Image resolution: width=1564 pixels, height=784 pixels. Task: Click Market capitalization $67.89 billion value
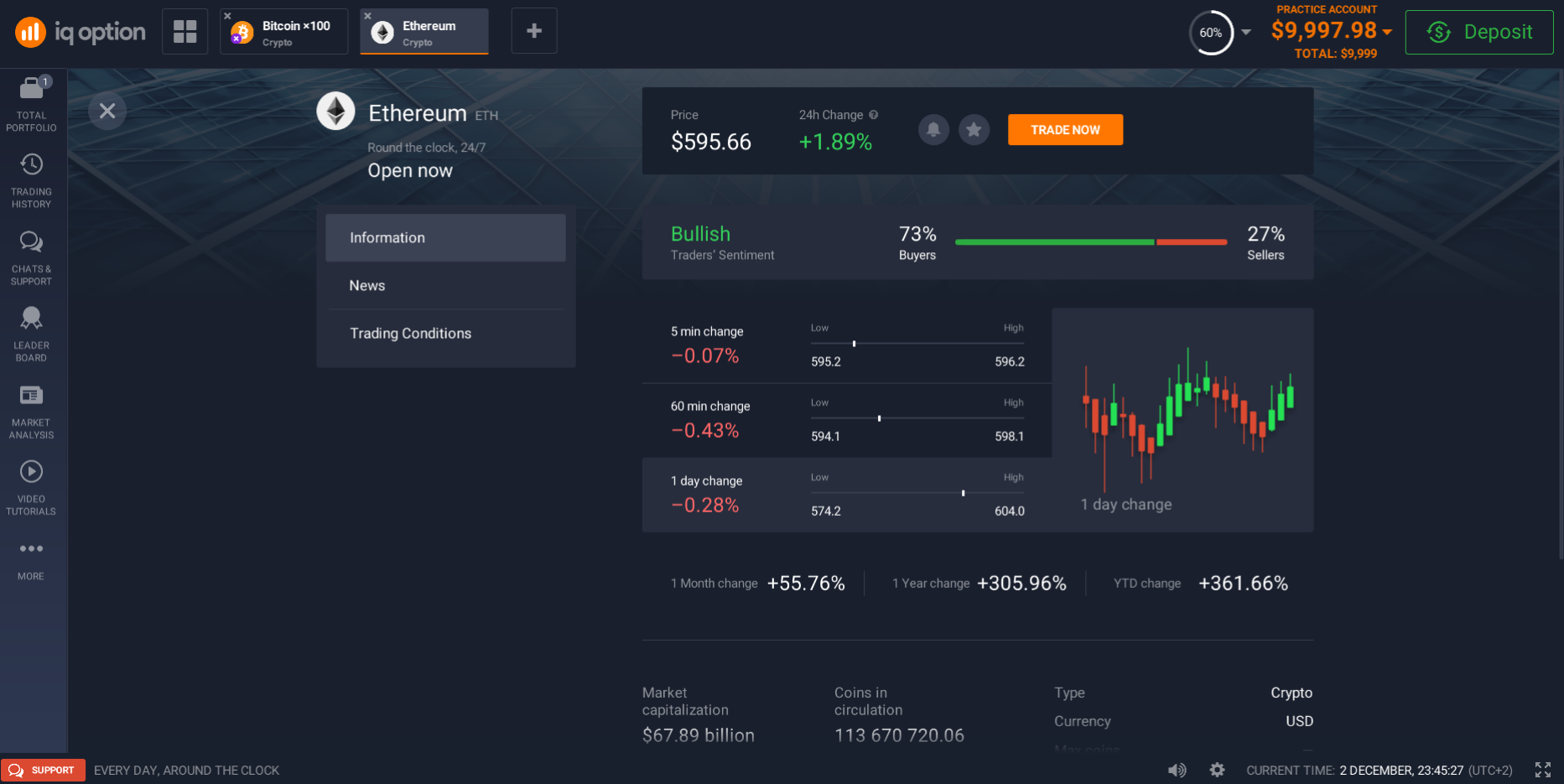coord(699,735)
